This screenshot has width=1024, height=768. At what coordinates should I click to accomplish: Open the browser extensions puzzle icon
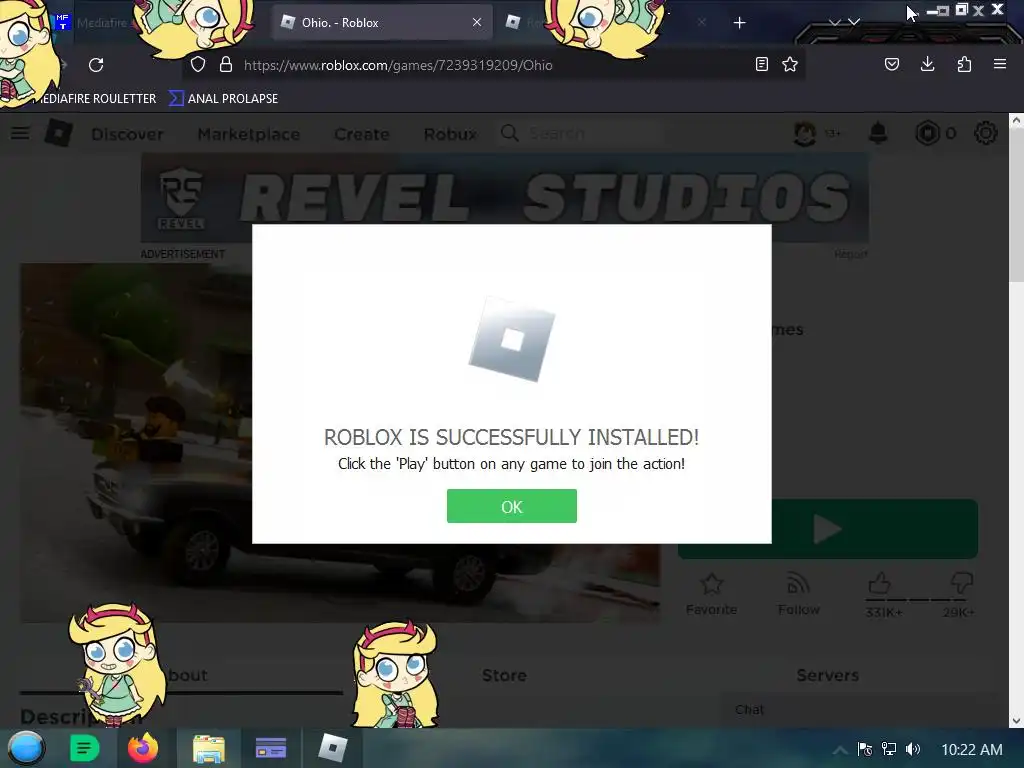(x=964, y=64)
